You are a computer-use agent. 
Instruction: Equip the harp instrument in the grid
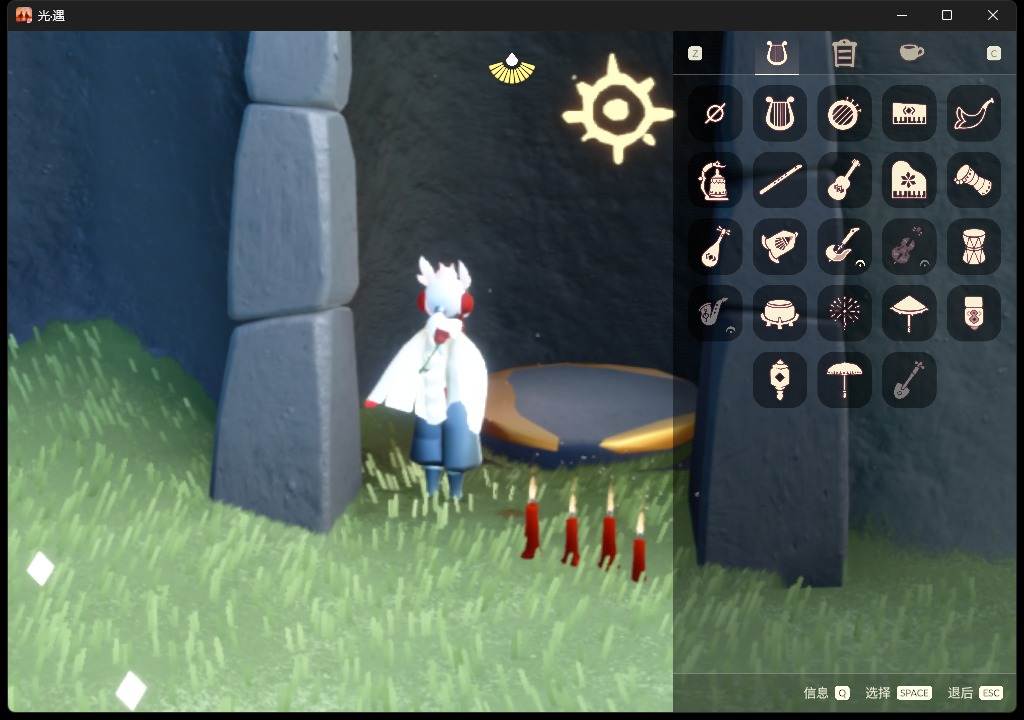780,114
